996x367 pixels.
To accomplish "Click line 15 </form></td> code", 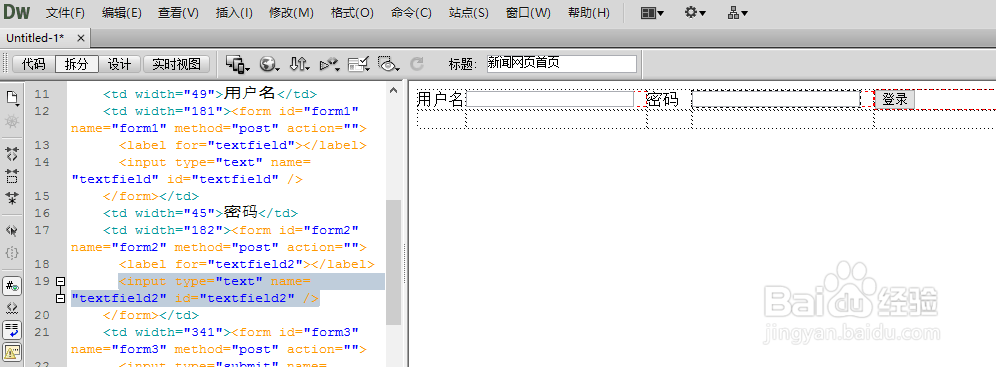I will pyautogui.click(x=151, y=196).
